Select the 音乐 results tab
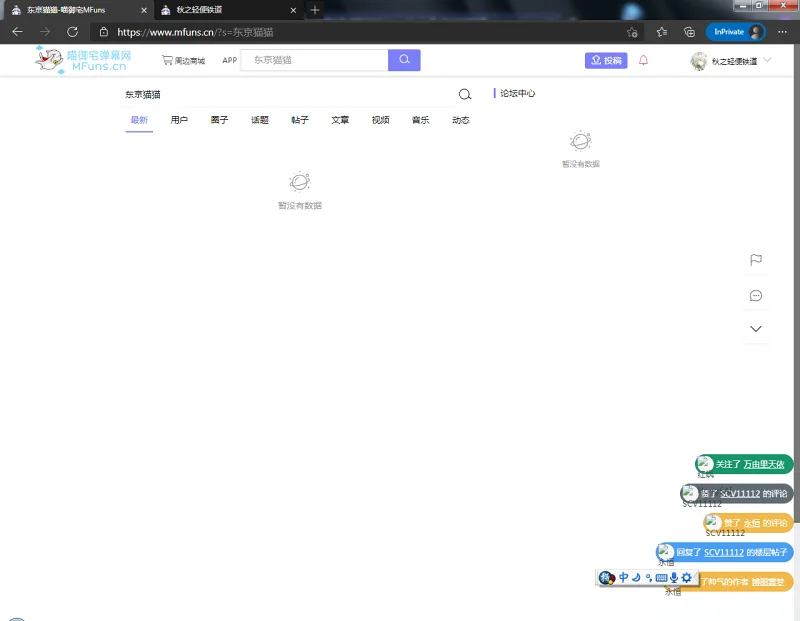 (421, 120)
